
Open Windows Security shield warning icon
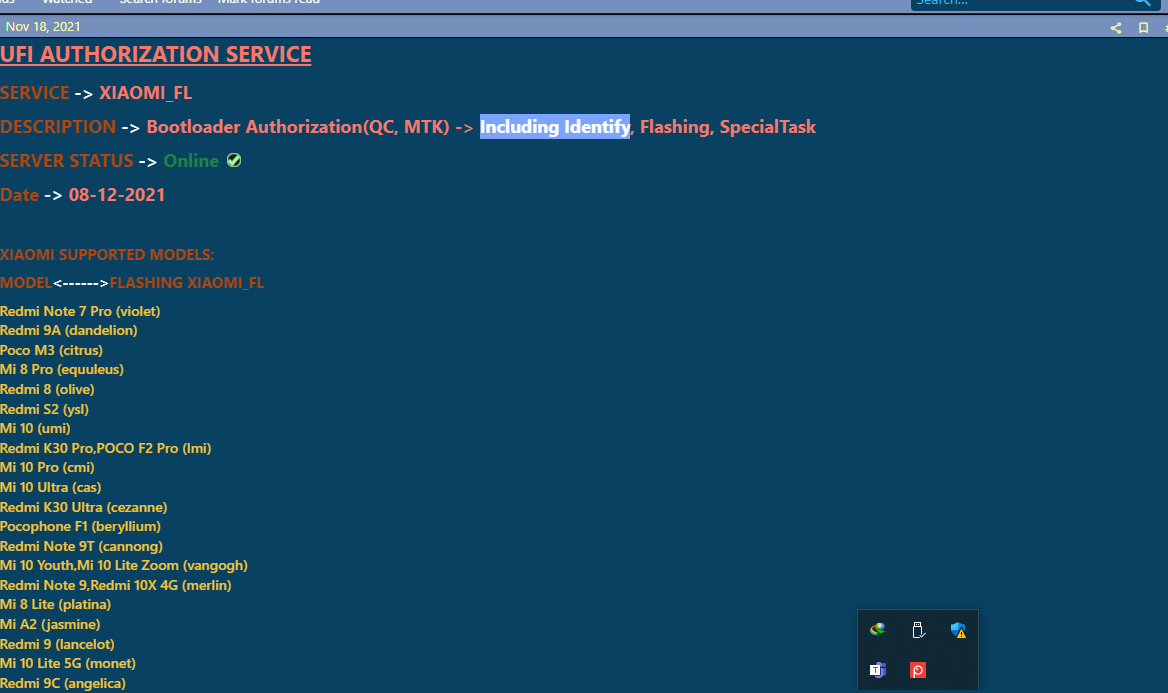pyautogui.click(x=958, y=630)
